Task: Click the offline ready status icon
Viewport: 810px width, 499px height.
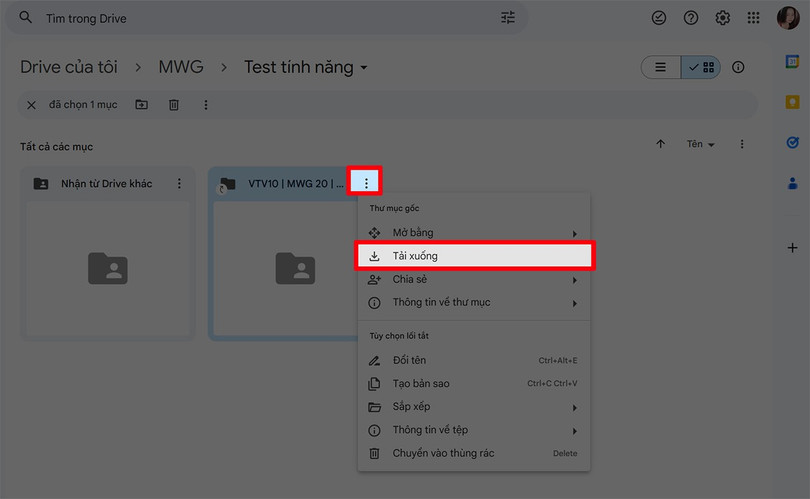Action: pyautogui.click(x=658, y=18)
